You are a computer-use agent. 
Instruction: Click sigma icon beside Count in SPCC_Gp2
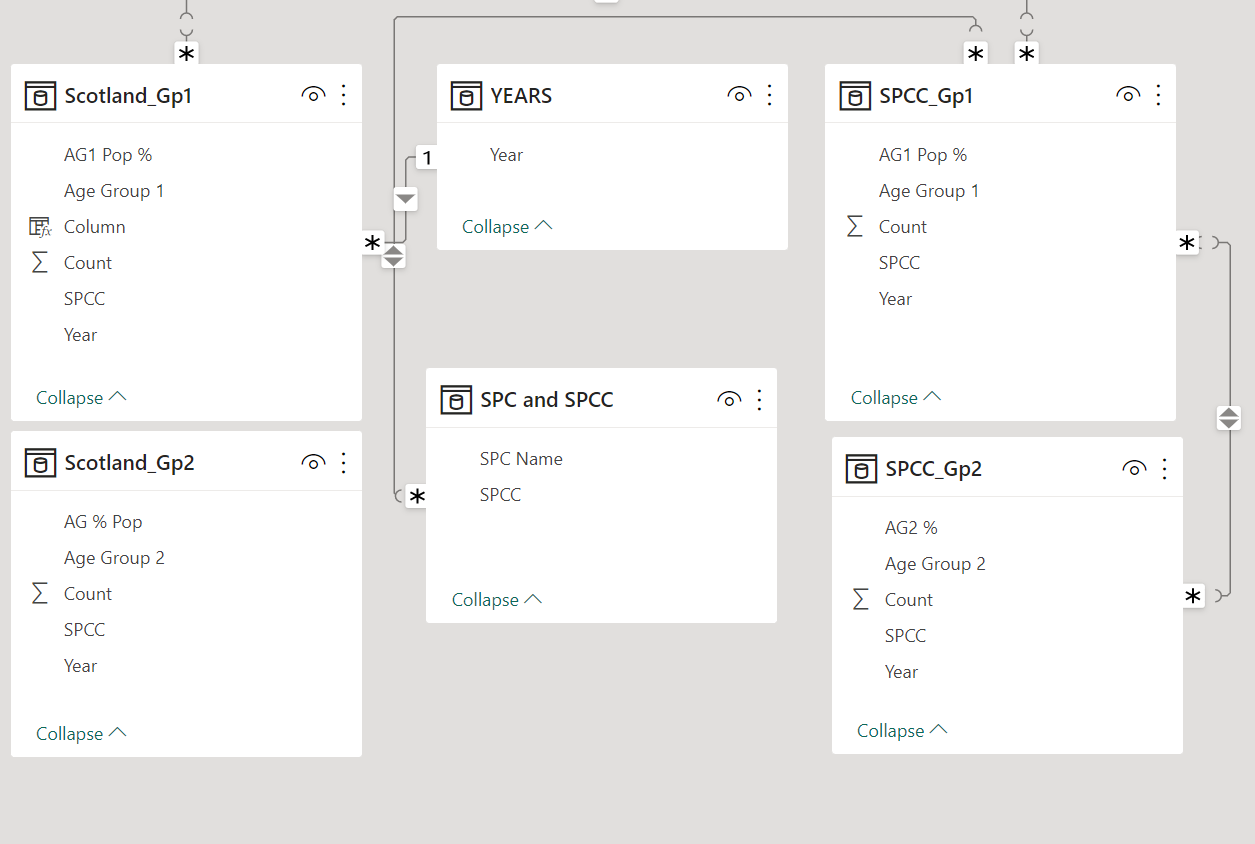tap(861, 600)
